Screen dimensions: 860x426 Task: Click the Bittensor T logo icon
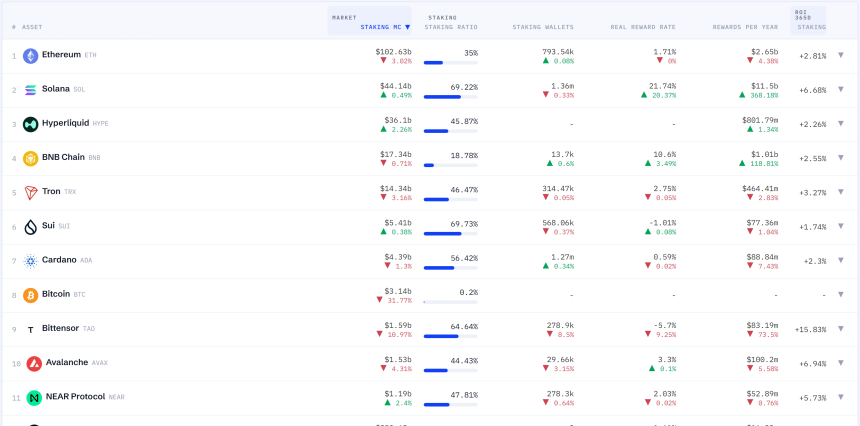click(x=30, y=330)
